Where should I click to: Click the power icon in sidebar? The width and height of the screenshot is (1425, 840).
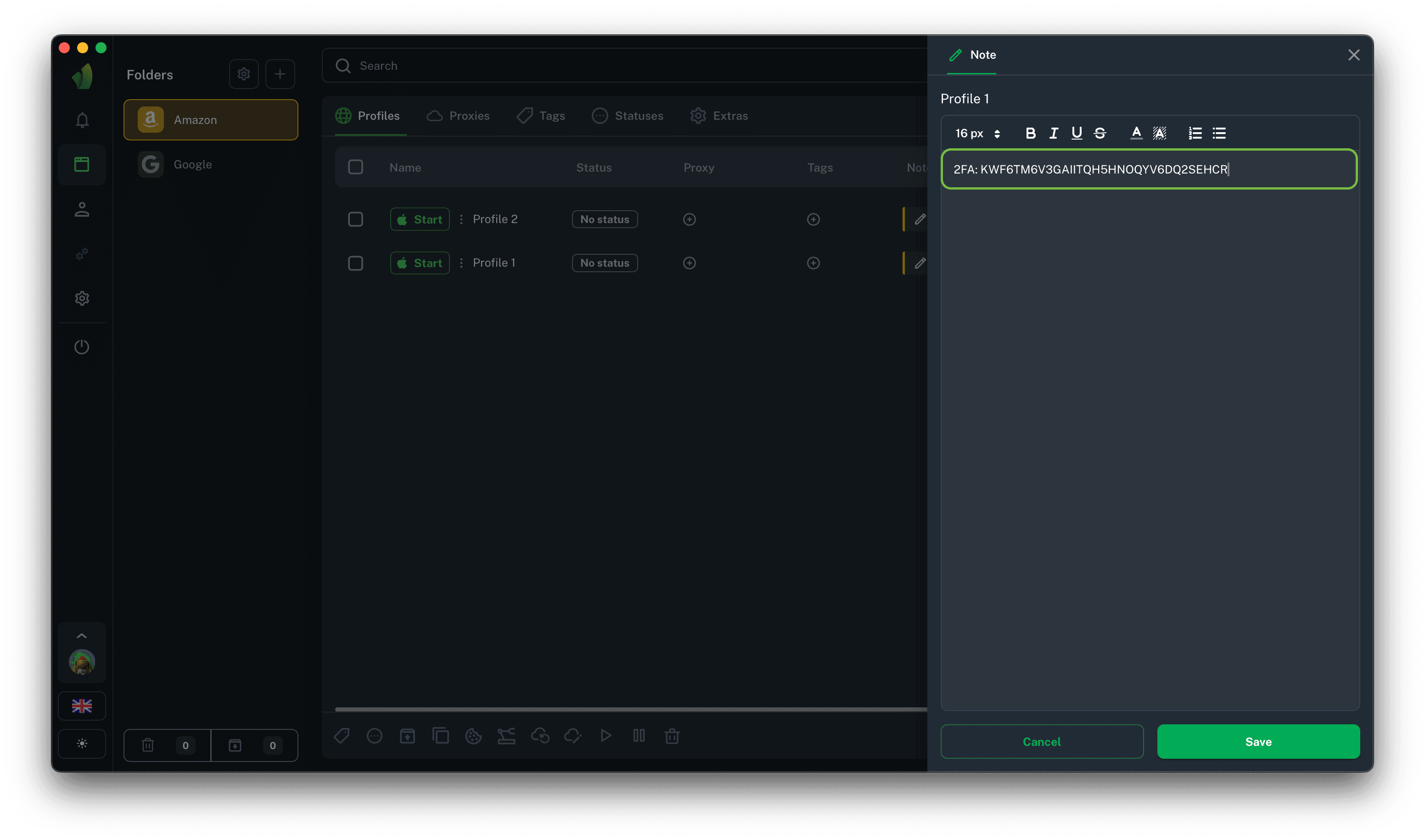[x=82, y=347]
